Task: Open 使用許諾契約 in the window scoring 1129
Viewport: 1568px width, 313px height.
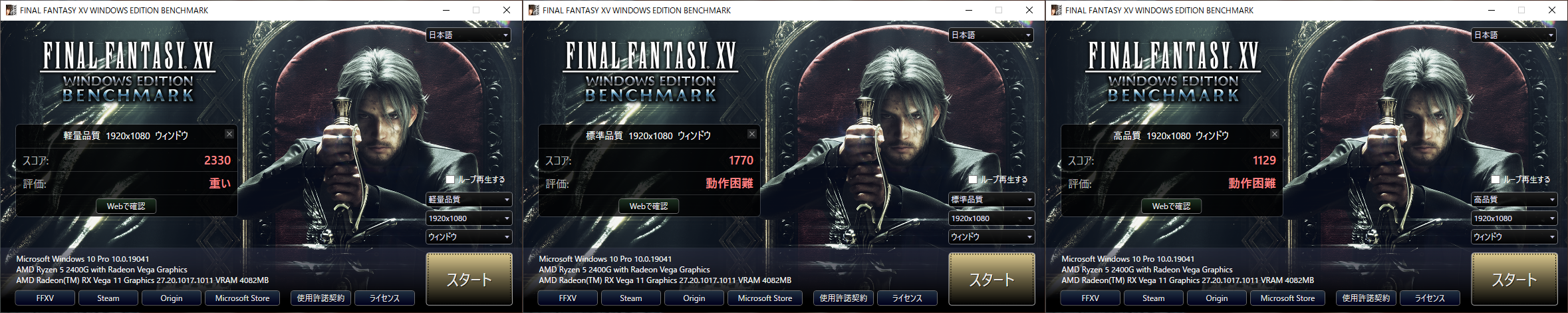Action: (x=1366, y=298)
